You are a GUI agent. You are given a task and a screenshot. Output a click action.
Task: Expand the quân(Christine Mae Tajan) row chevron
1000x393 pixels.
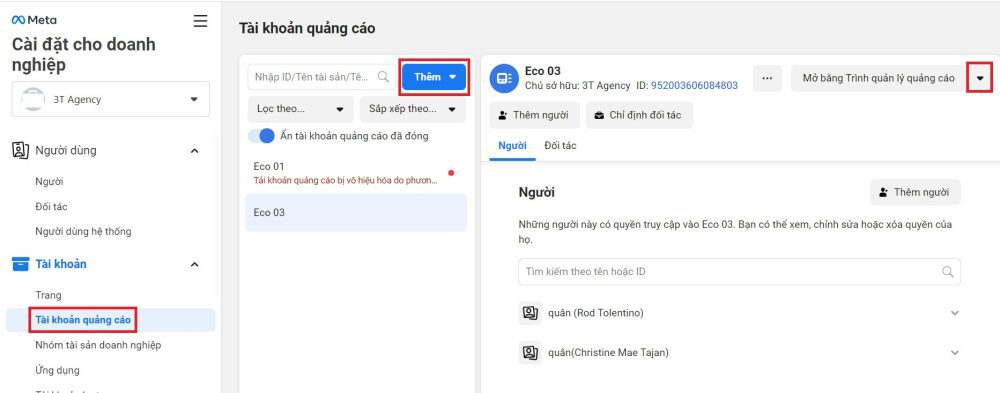pos(955,352)
